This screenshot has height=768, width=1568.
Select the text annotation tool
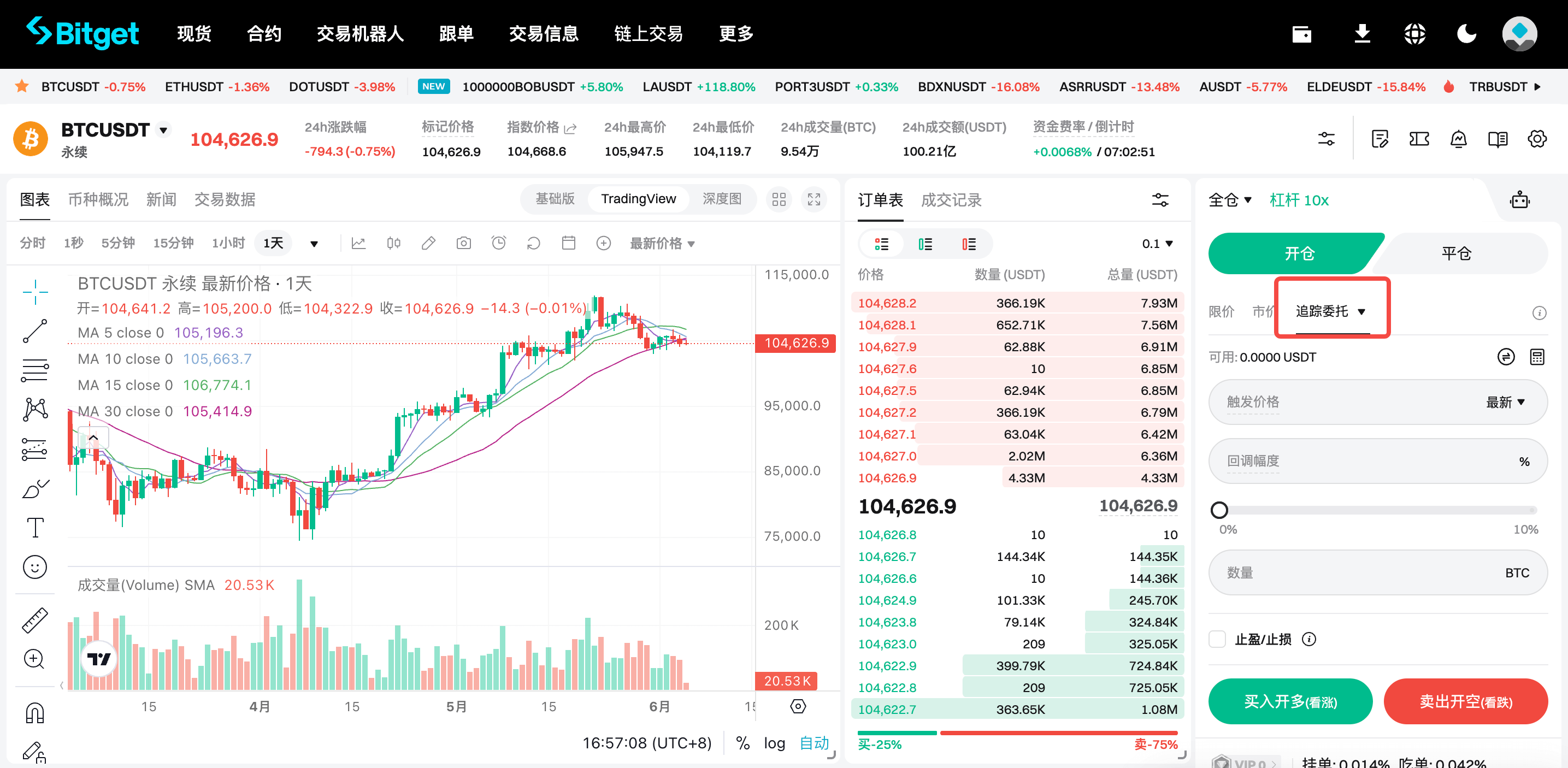click(x=35, y=527)
